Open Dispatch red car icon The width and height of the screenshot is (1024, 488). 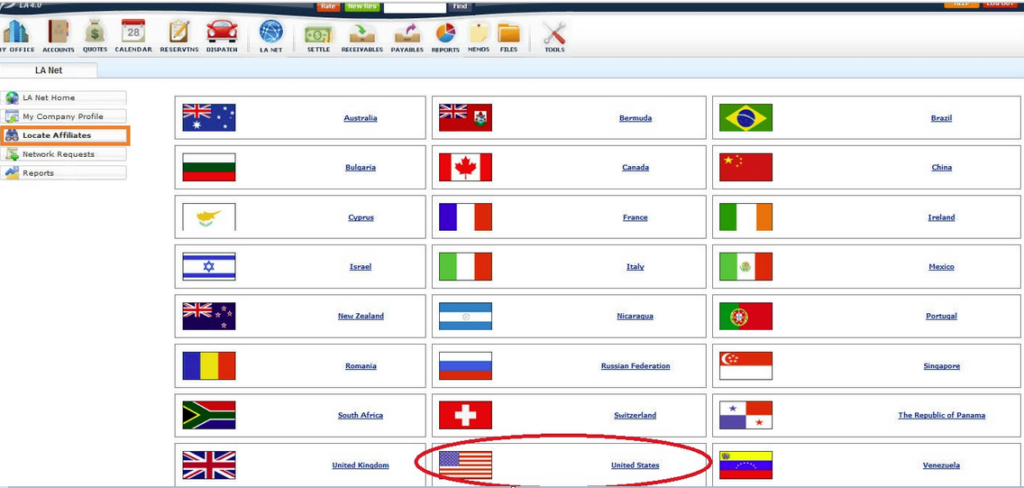[221, 33]
